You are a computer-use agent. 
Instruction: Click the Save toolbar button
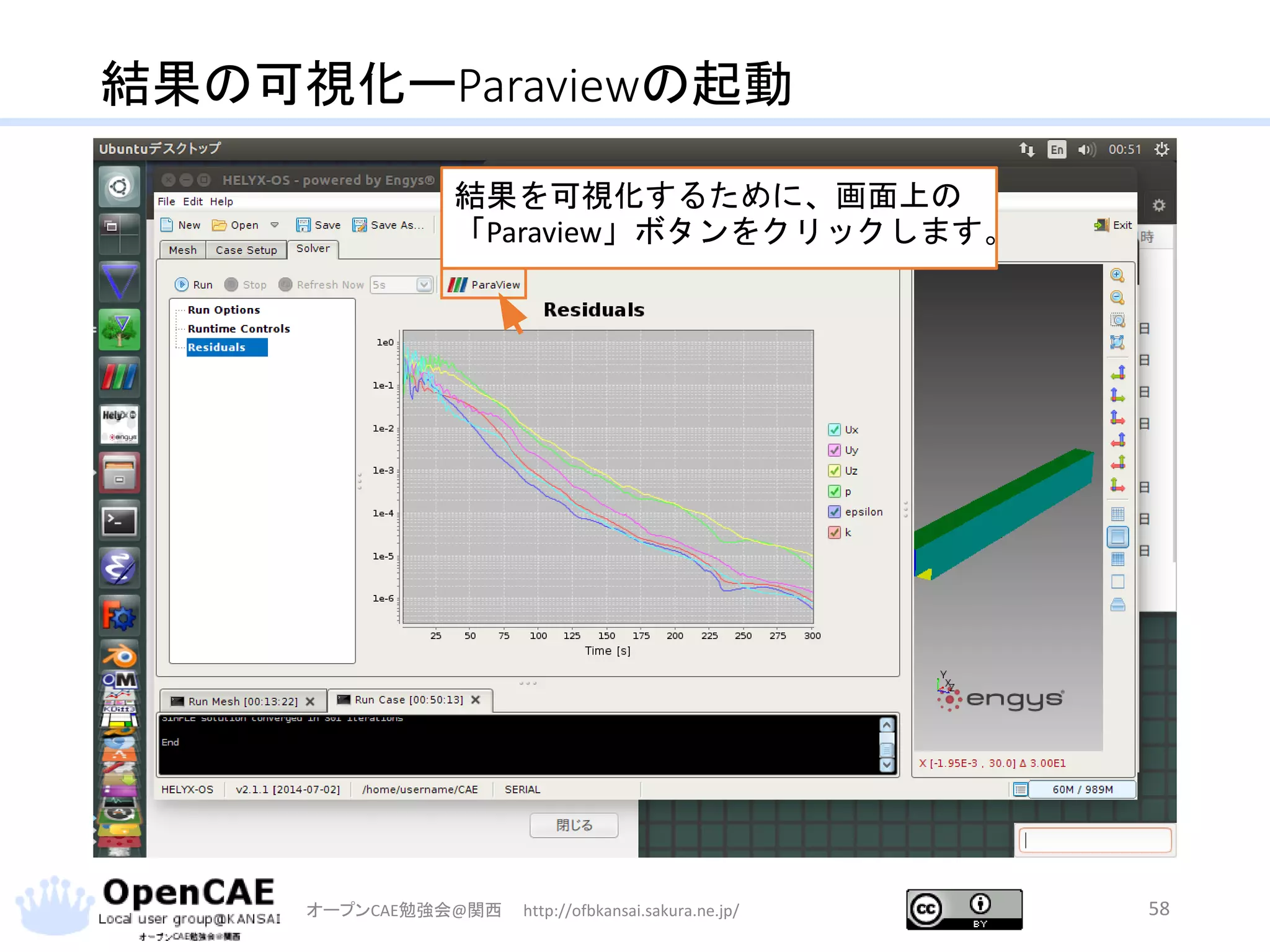point(318,225)
